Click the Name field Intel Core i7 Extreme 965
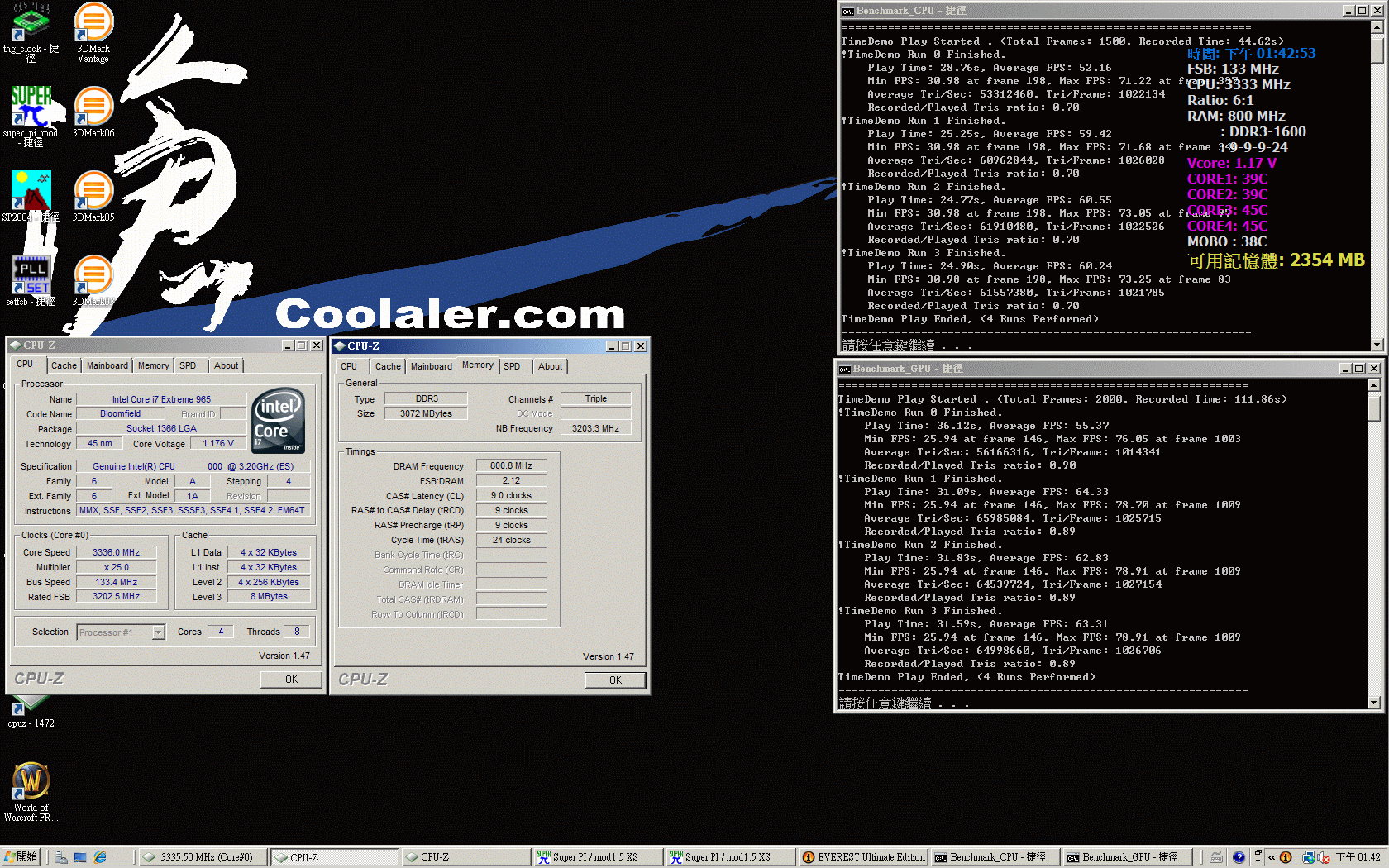This screenshot has height=868, width=1389. [161, 399]
